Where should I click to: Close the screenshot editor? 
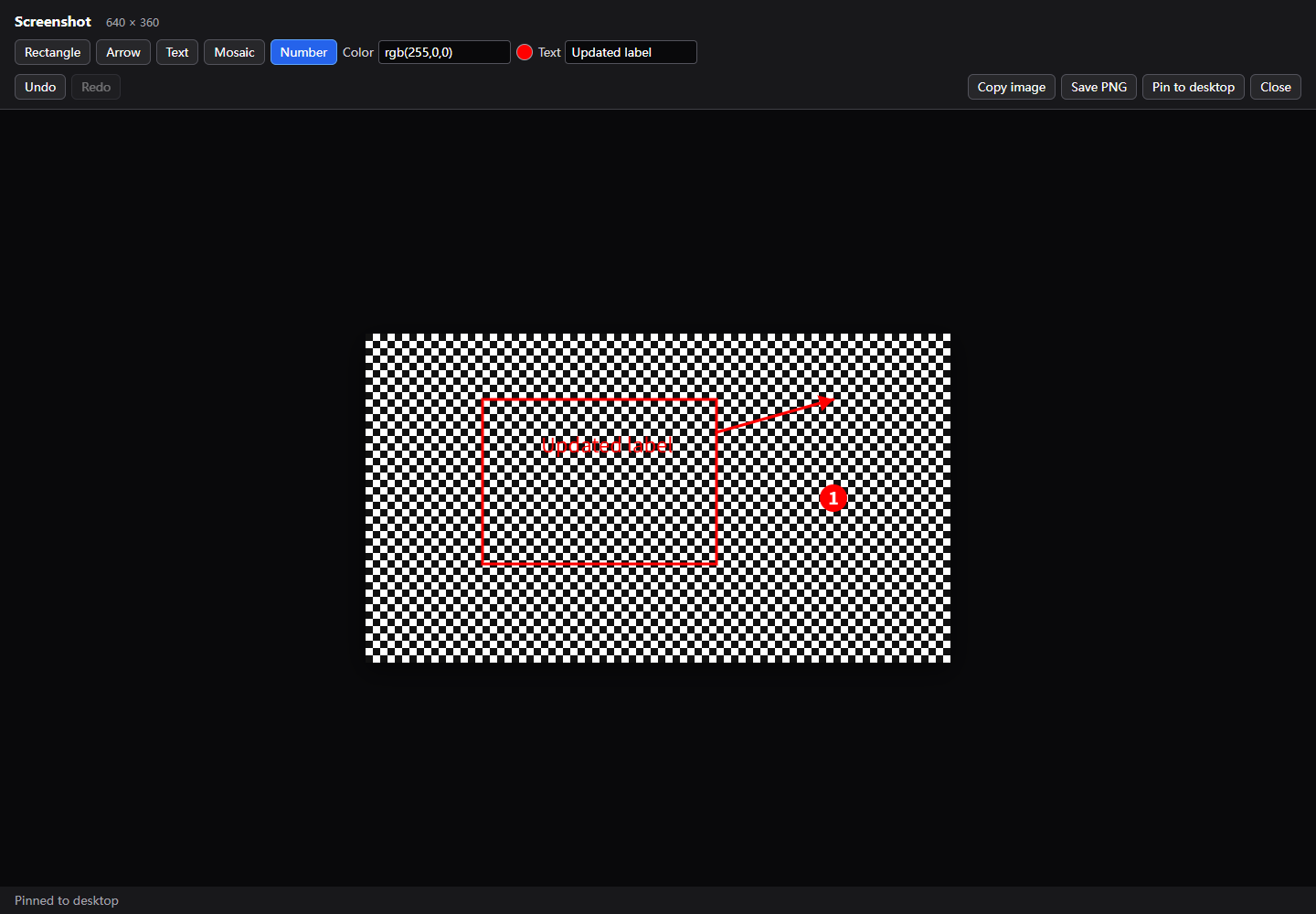pyautogui.click(x=1275, y=87)
